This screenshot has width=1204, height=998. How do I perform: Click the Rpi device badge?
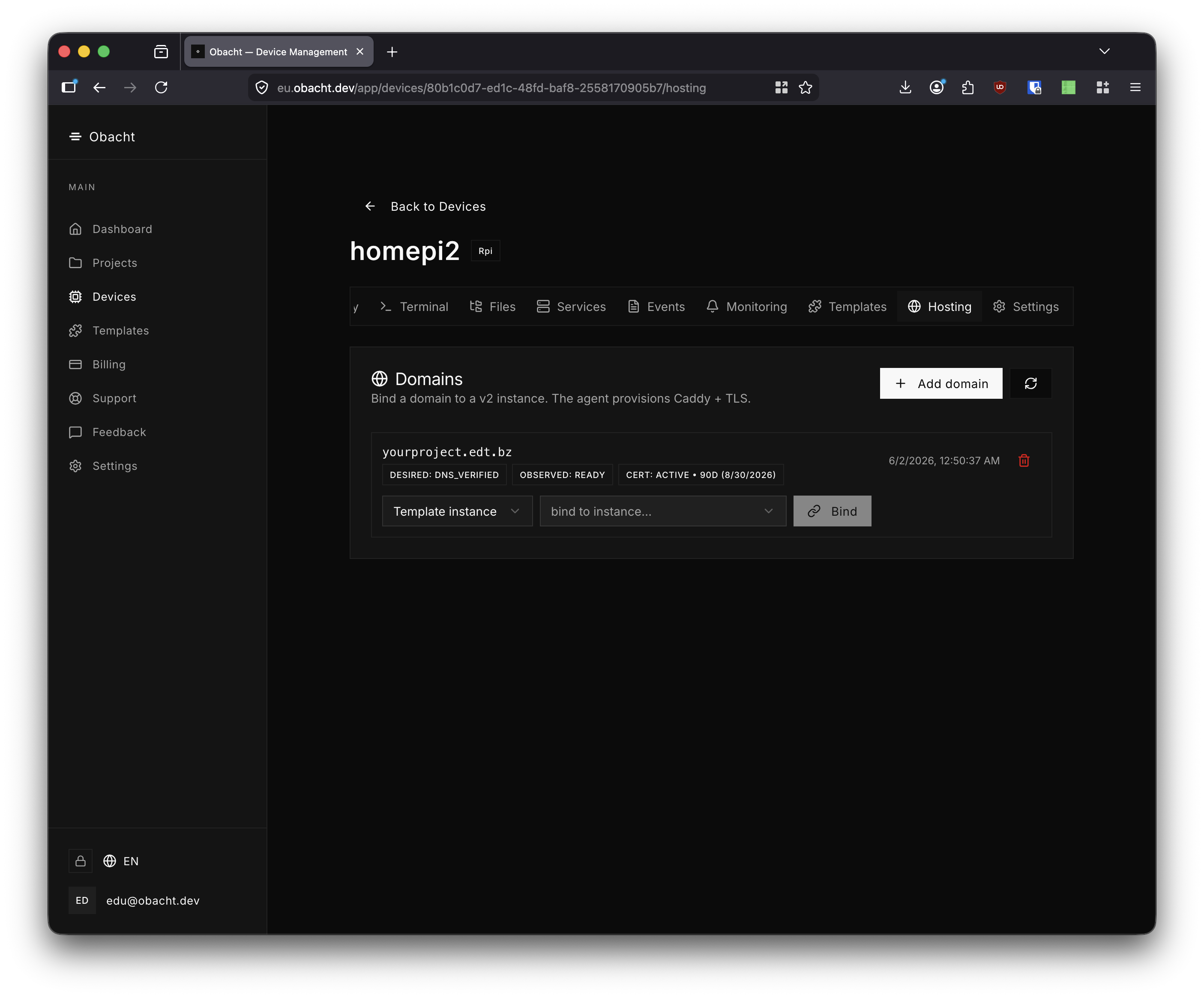click(485, 251)
